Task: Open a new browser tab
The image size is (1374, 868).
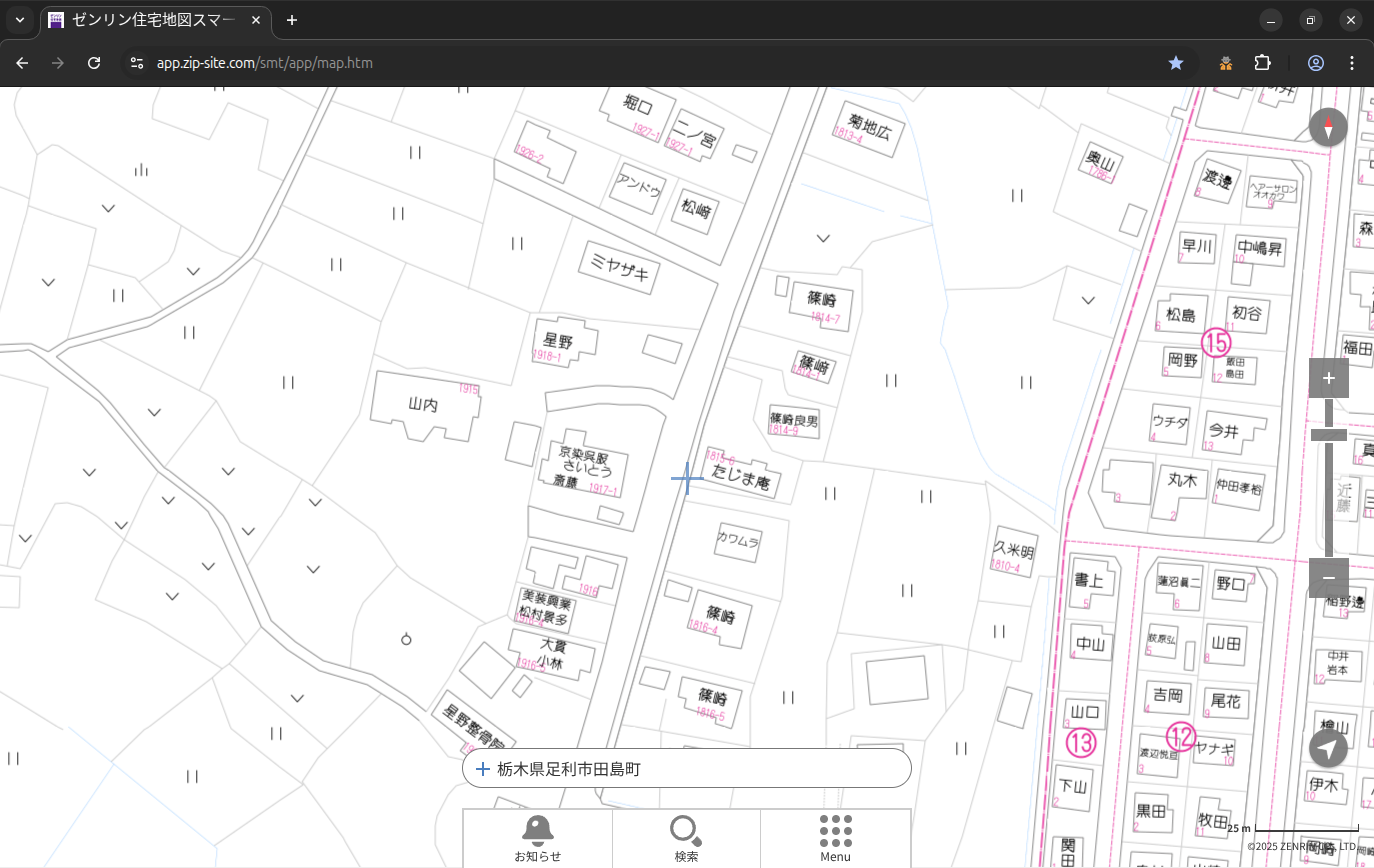Action: pos(292,20)
